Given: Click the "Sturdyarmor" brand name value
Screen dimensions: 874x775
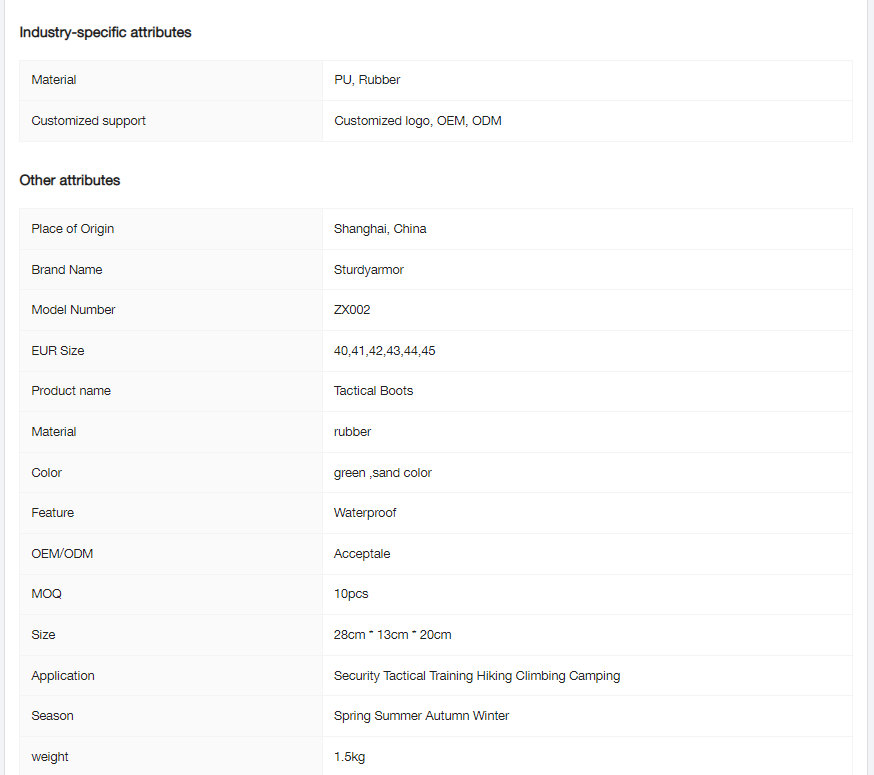Looking at the screenshot, I should point(369,270).
